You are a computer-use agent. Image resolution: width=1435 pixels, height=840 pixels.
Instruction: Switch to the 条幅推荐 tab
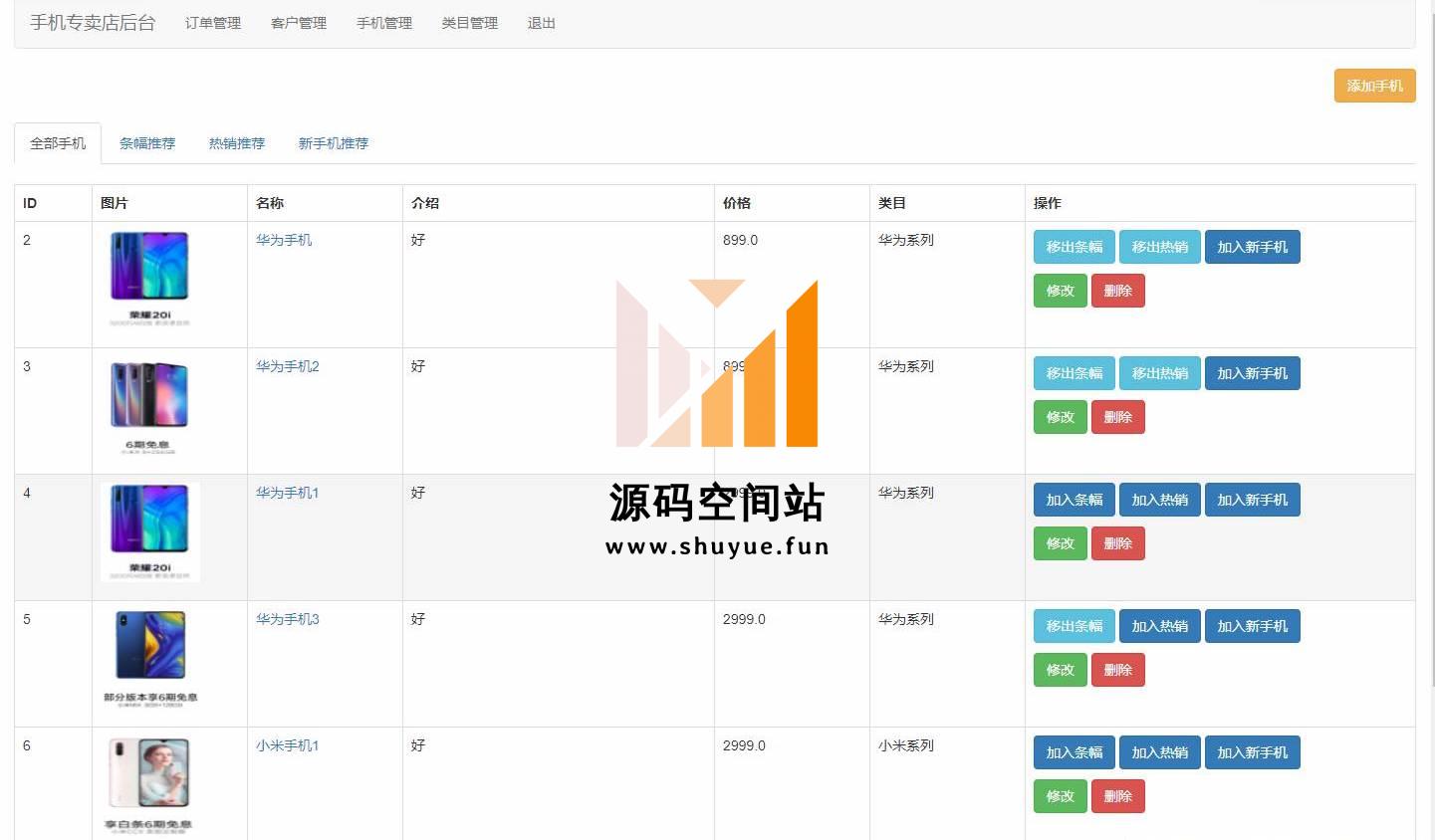[147, 143]
